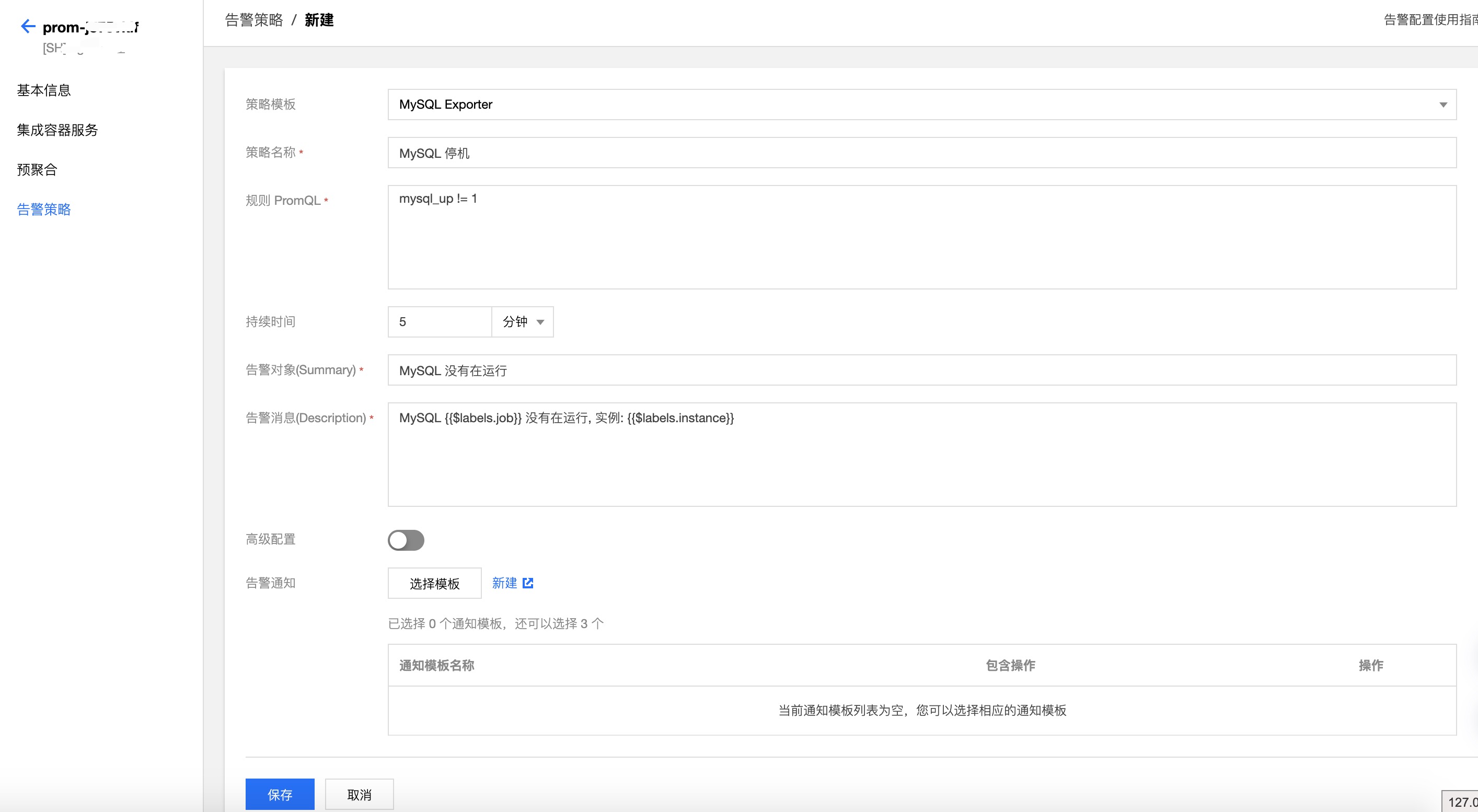The height and width of the screenshot is (812, 1478).
Task: Click the PromQL rule text area
Action: point(803,235)
